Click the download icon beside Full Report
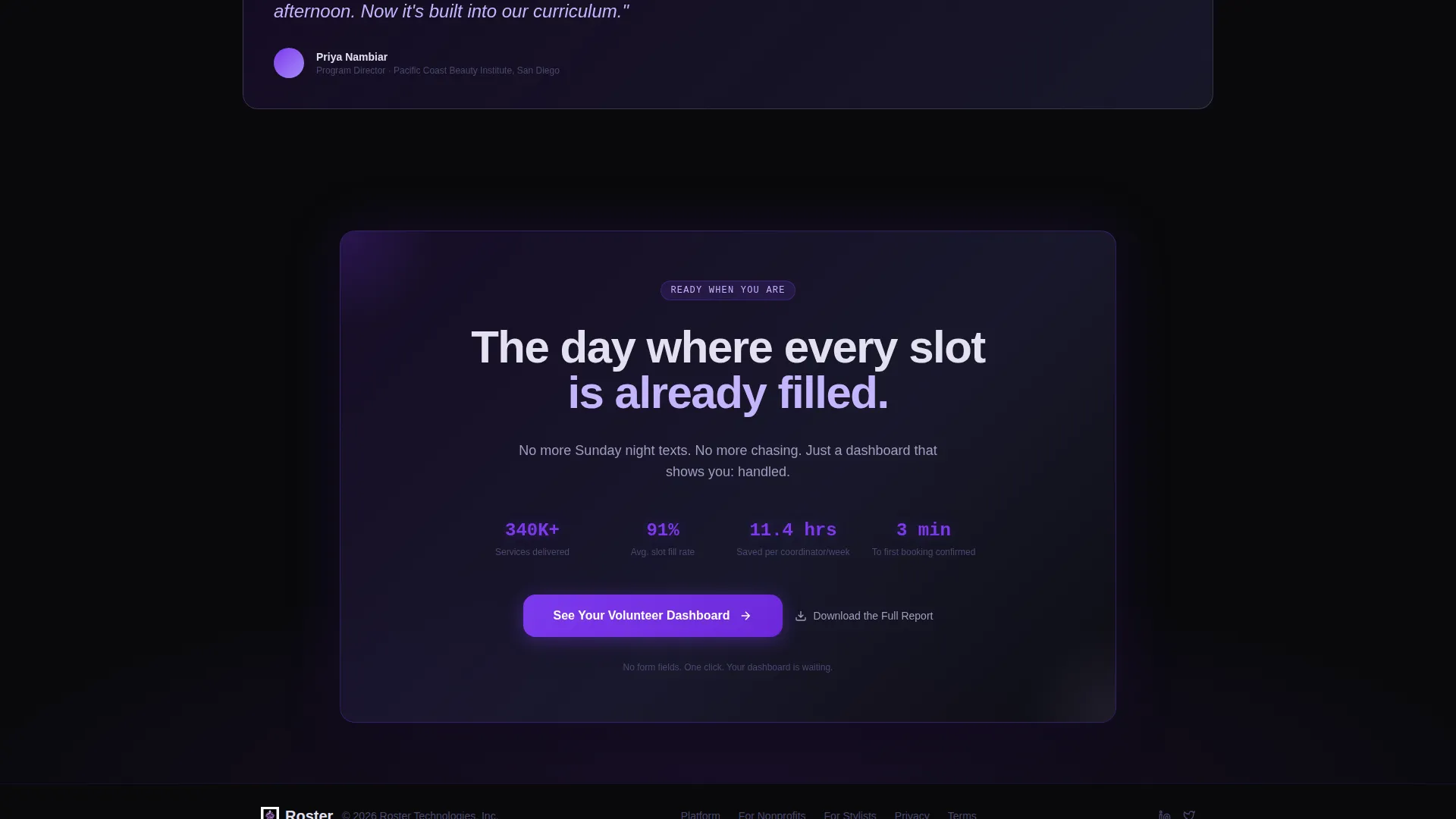Image resolution: width=1456 pixels, height=819 pixels. [801, 616]
